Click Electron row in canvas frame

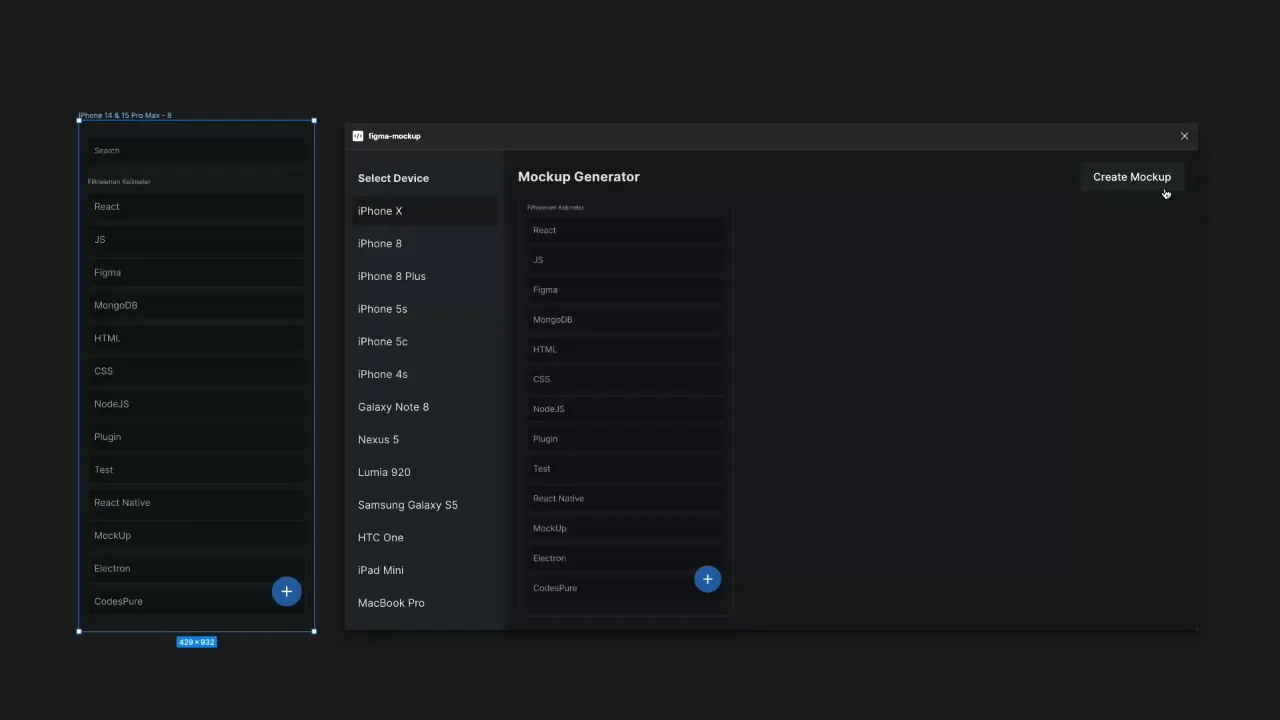click(196, 569)
